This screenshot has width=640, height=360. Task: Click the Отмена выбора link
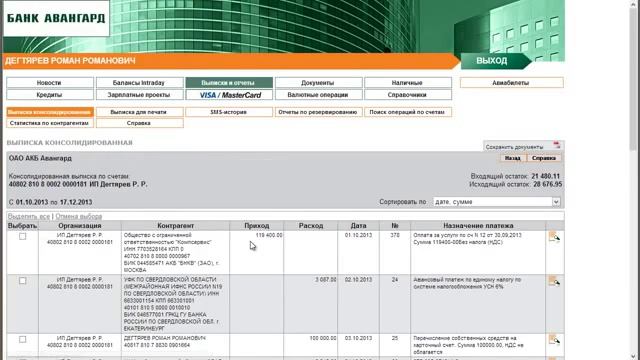[78, 216]
